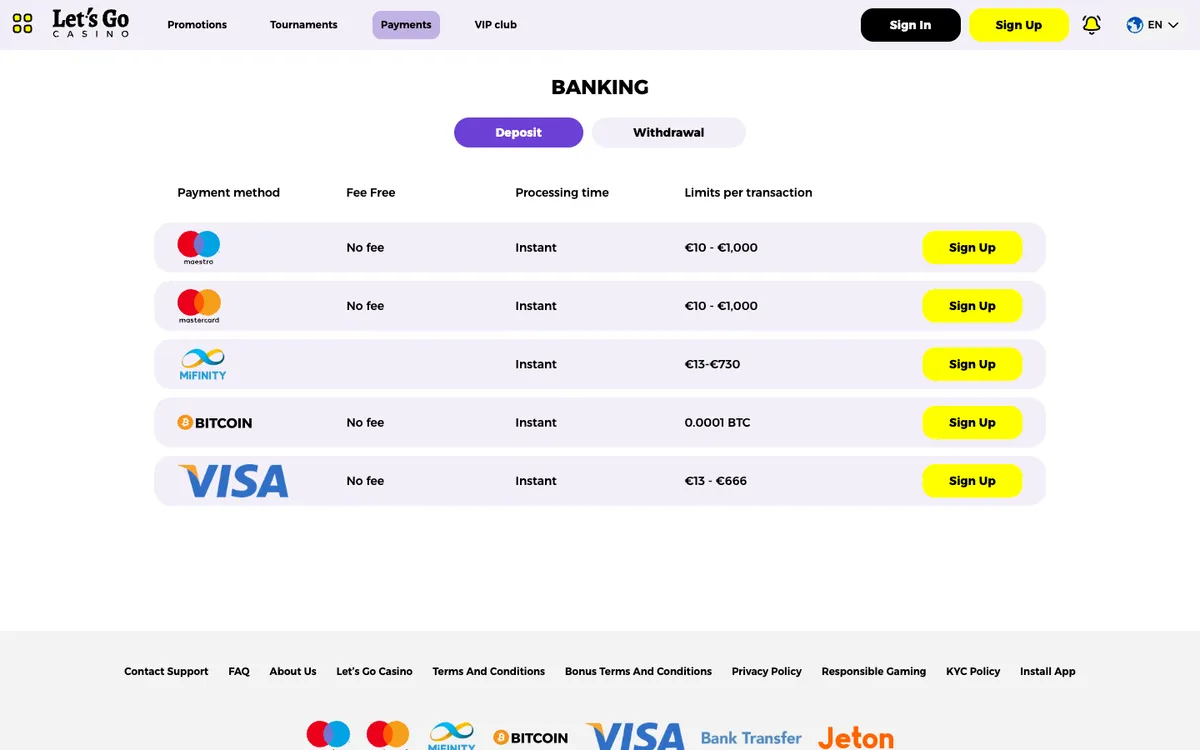Click the Maestro €10 - €1,000 limit
The image size is (1200, 750).
coord(721,247)
